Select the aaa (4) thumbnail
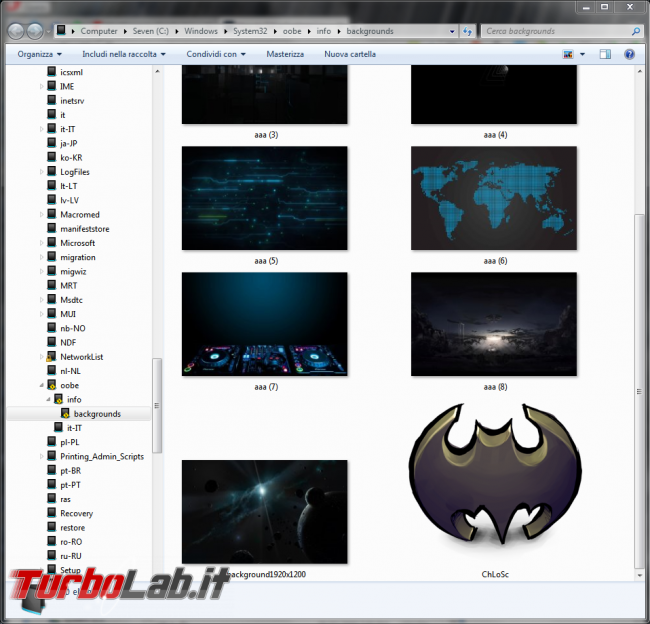650x624 pixels. click(494, 95)
